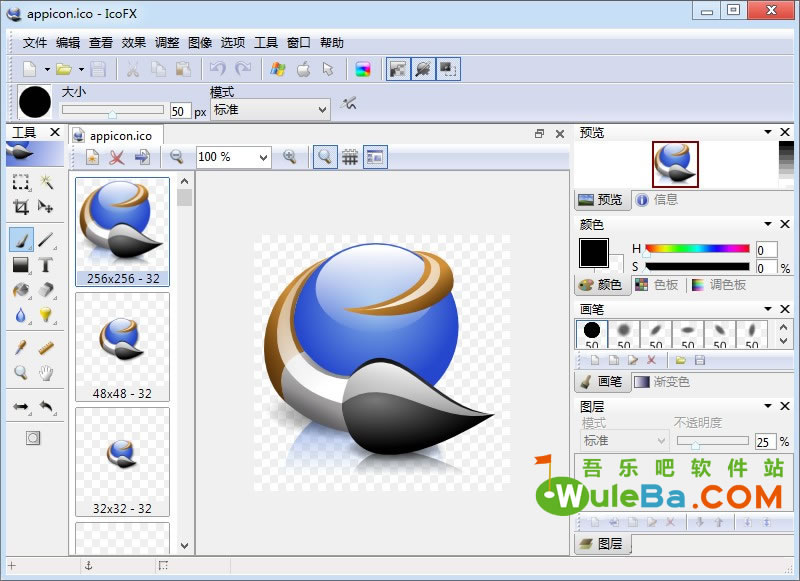The image size is (800, 581).
Task: Activate the brush tool
Action: pyautogui.click(x=21, y=240)
